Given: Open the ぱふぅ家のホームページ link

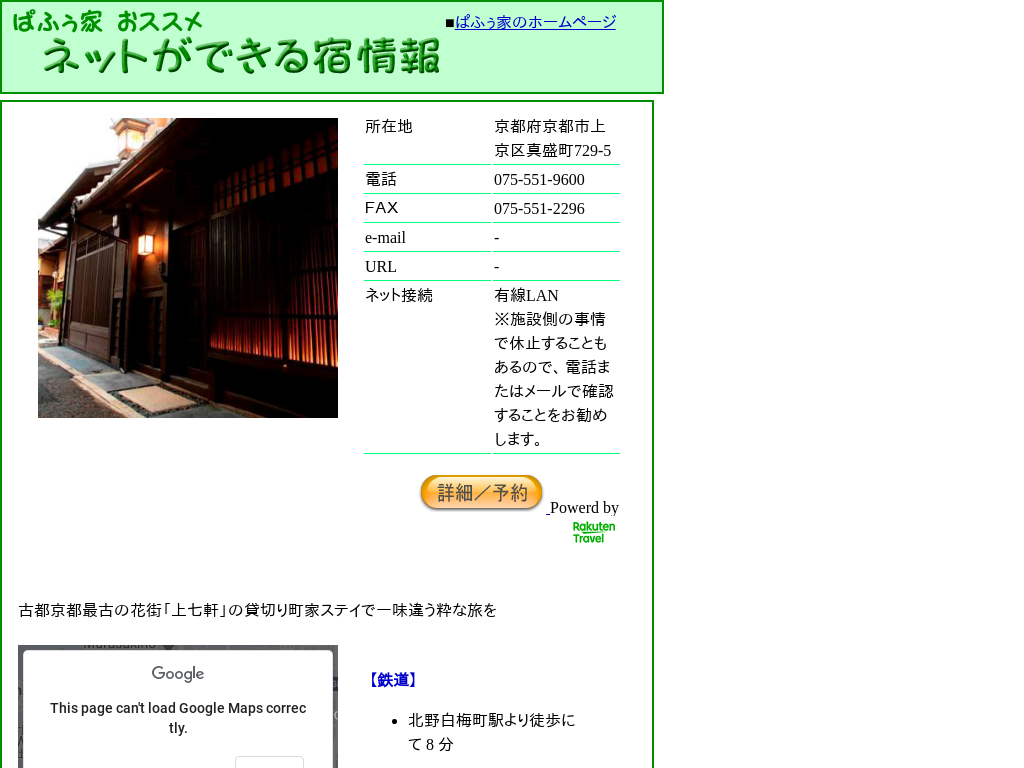Looking at the screenshot, I should [x=535, y=22].
